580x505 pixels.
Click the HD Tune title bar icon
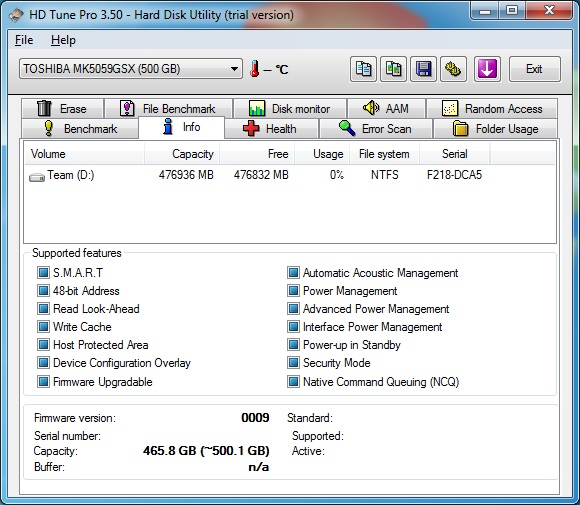point(17,15)
